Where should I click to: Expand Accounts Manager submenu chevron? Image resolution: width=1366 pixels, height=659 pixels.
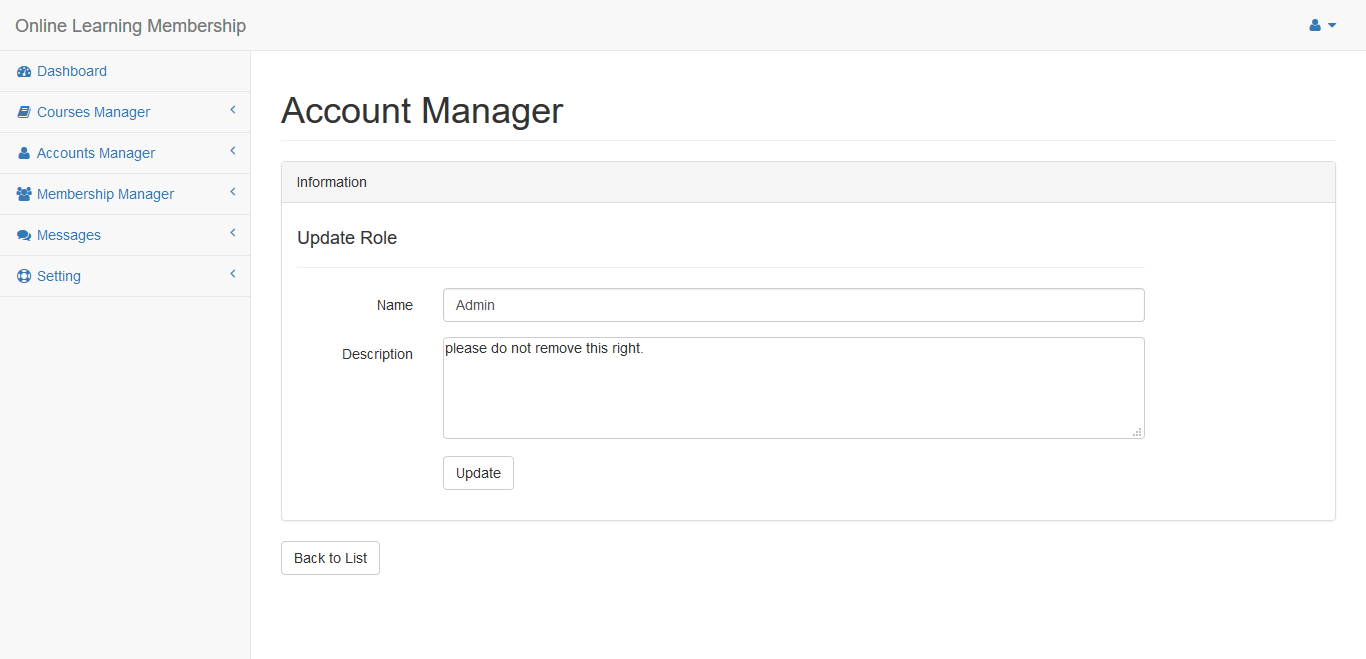(232, 151)
